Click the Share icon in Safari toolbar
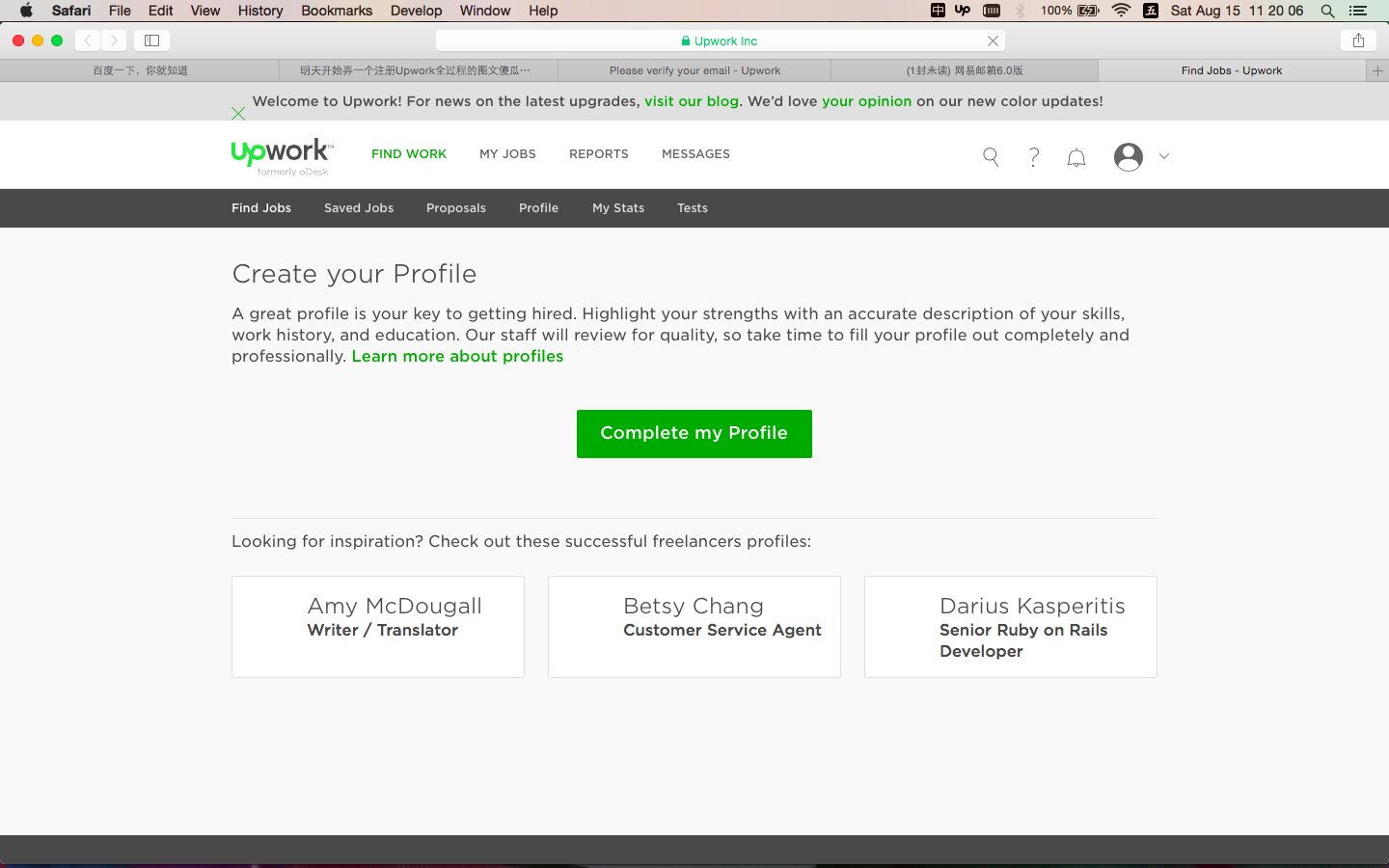The width and height of the screenshot is (1389, 868). 1358,41
